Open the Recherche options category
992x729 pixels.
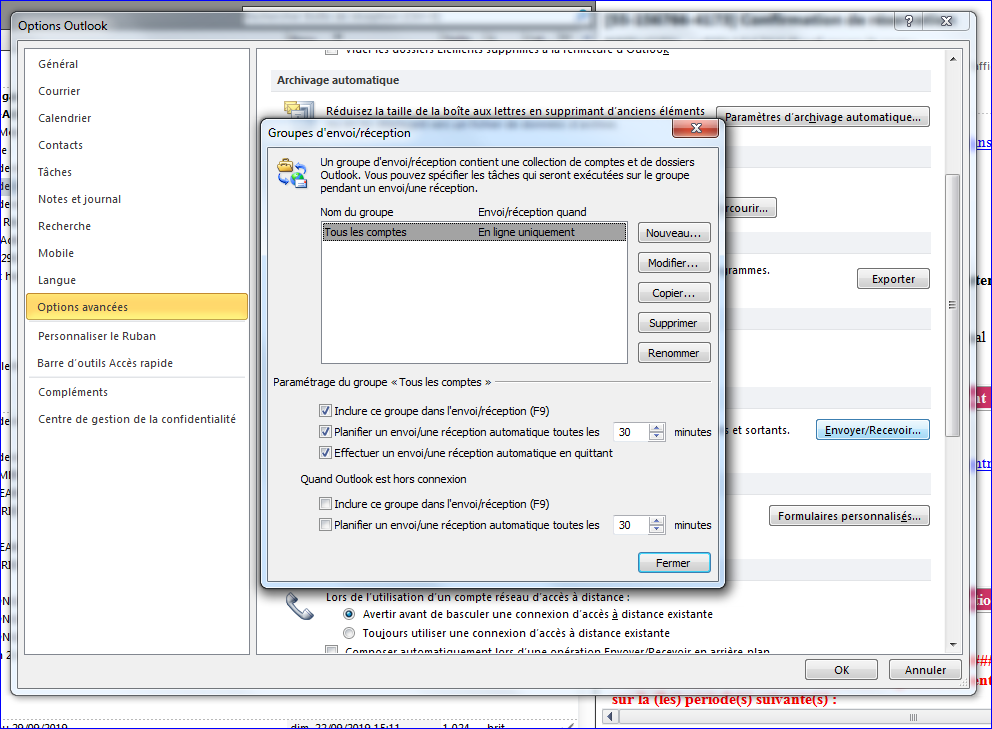tap(137, 226)
